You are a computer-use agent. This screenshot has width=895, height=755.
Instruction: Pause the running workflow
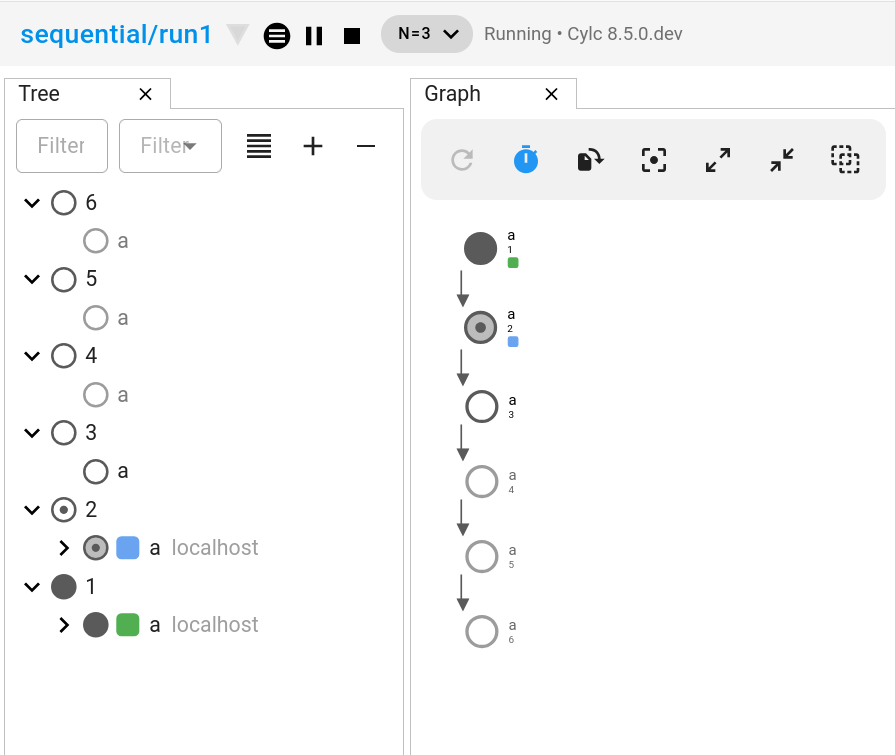(x=314, y=35)
